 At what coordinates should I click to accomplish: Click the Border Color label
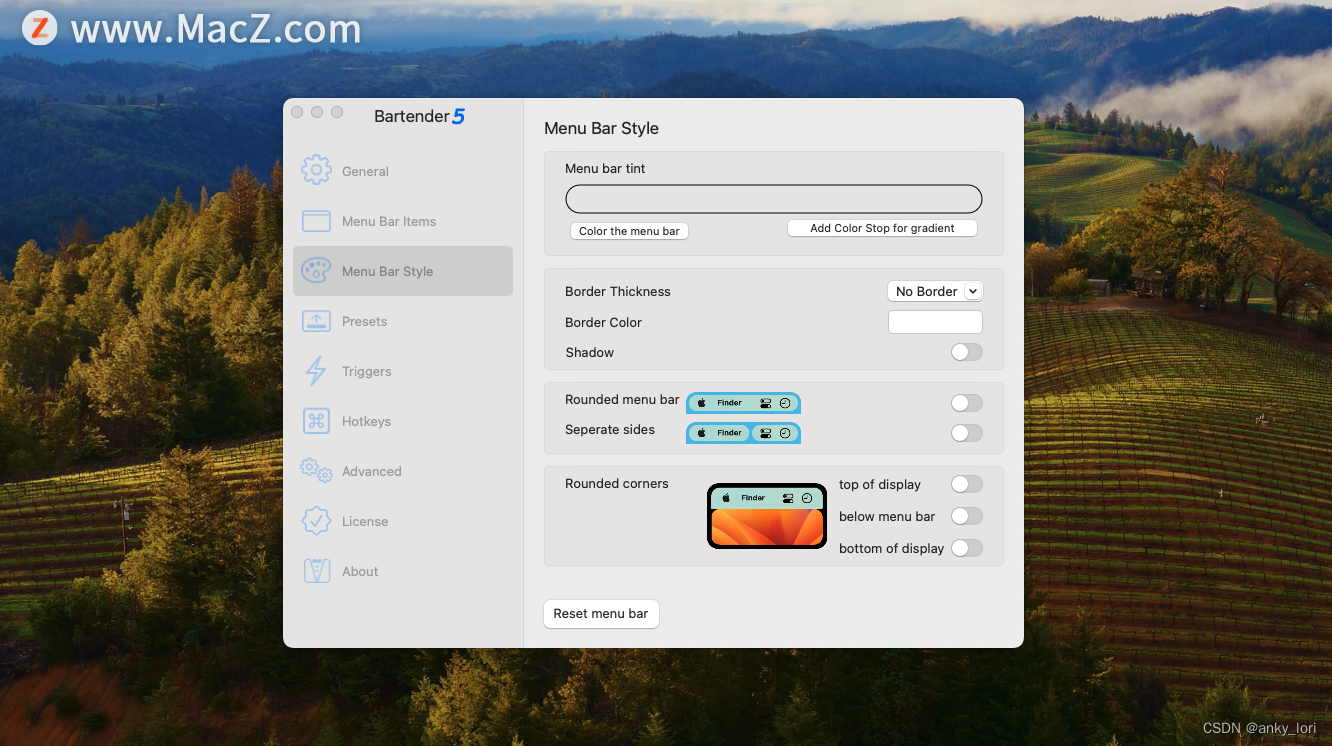(x=603, y=322)
